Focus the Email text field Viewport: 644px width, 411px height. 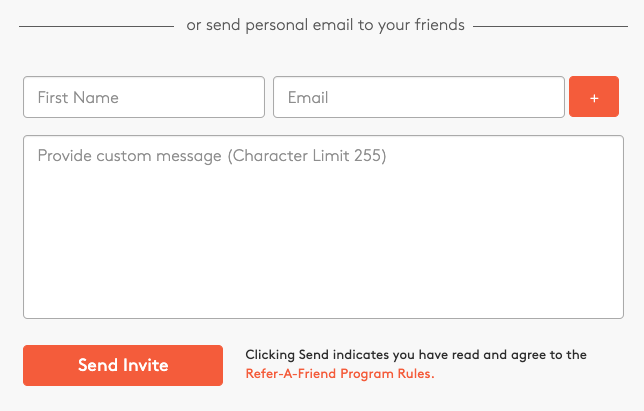click(x=418, y=97)
